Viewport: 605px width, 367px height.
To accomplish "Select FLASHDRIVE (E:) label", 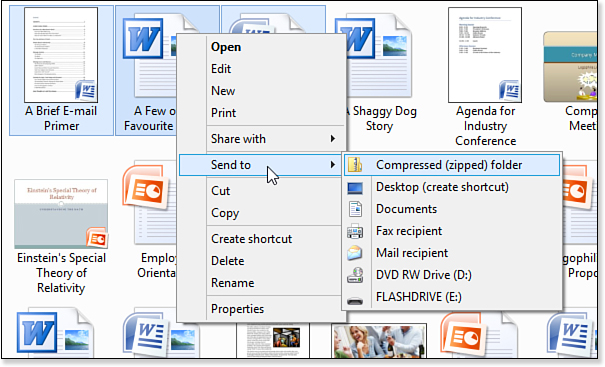I will 419,297.
